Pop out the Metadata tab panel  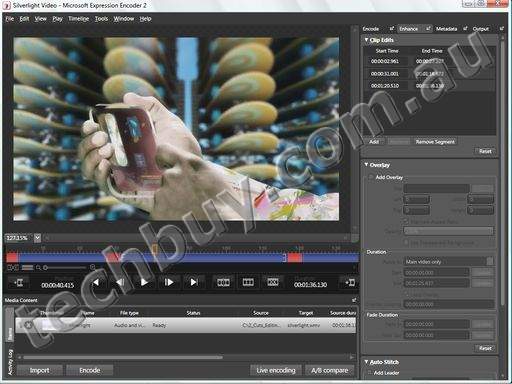[x=465, y=29]
